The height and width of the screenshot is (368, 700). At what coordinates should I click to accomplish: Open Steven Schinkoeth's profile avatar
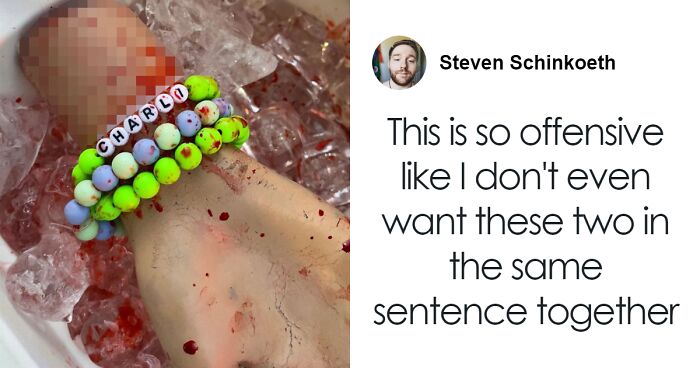point(399,63)
